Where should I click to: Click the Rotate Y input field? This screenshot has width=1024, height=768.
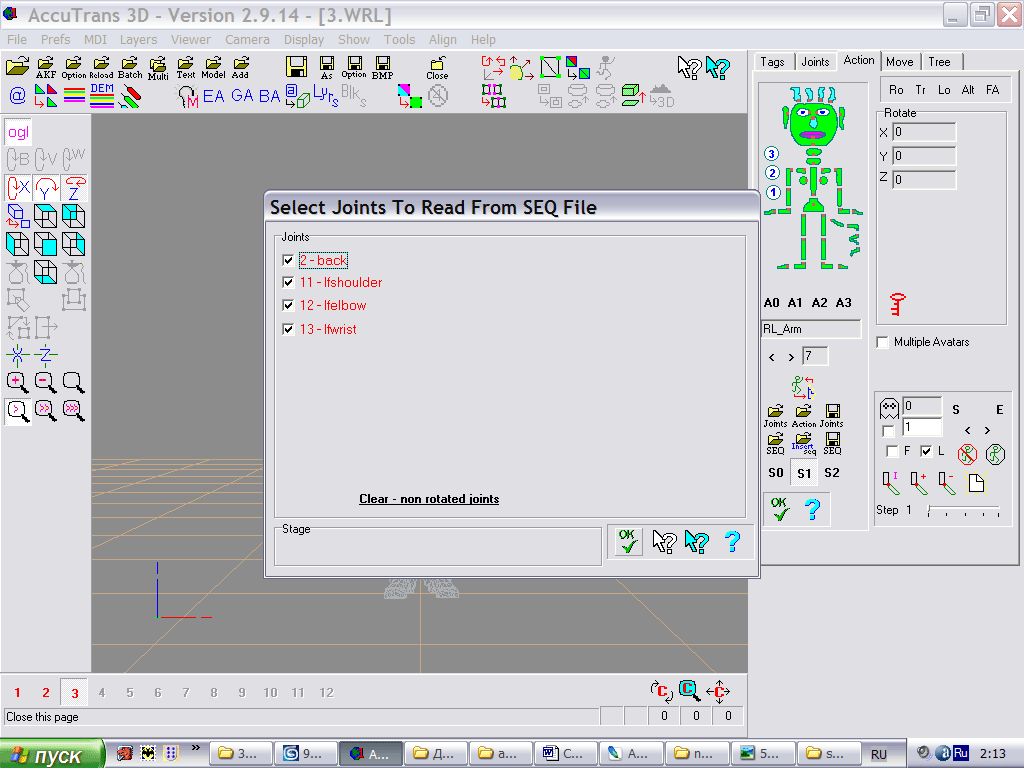(924, 156)
